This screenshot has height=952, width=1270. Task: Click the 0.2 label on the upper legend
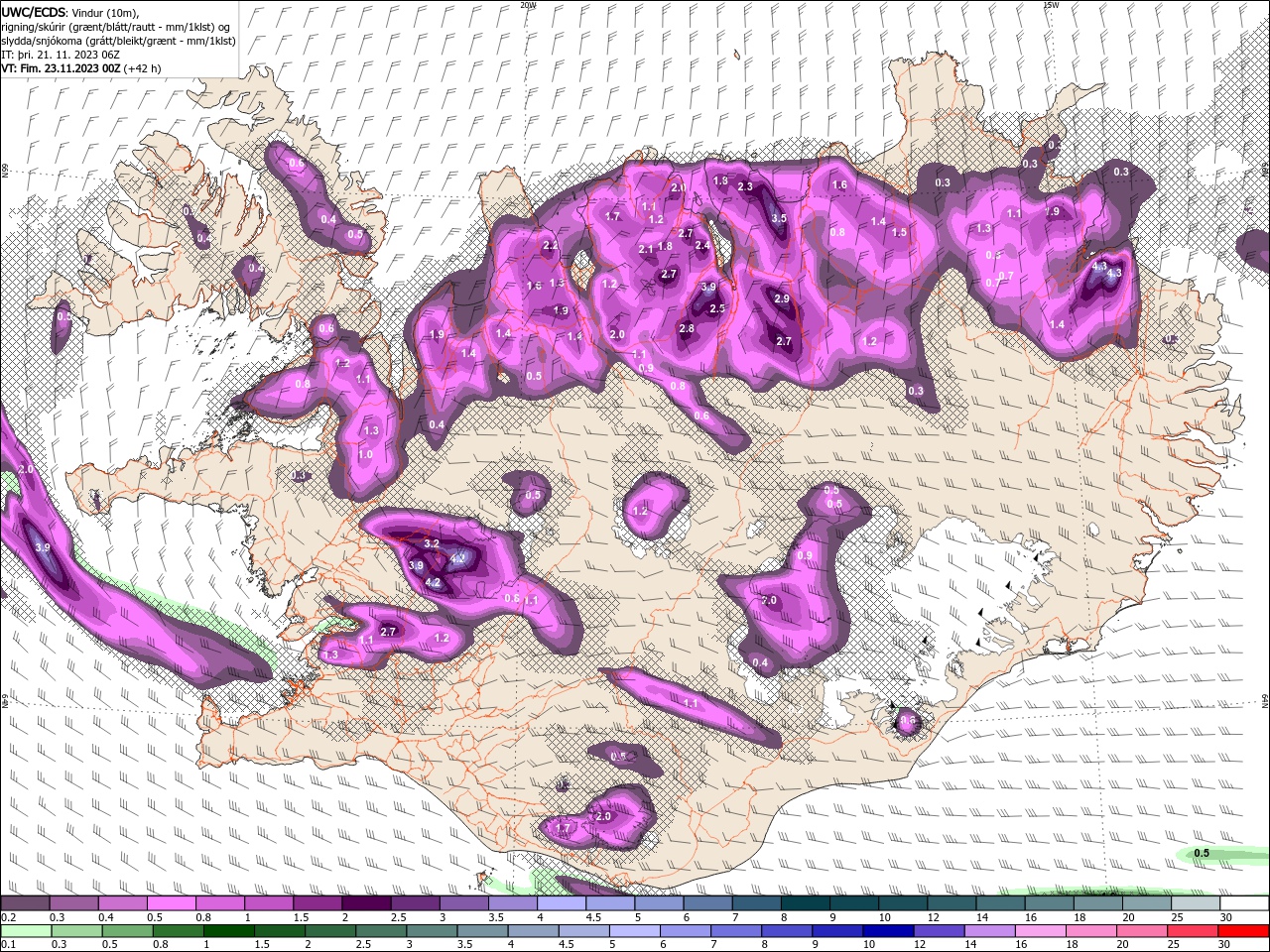point(8,917)
